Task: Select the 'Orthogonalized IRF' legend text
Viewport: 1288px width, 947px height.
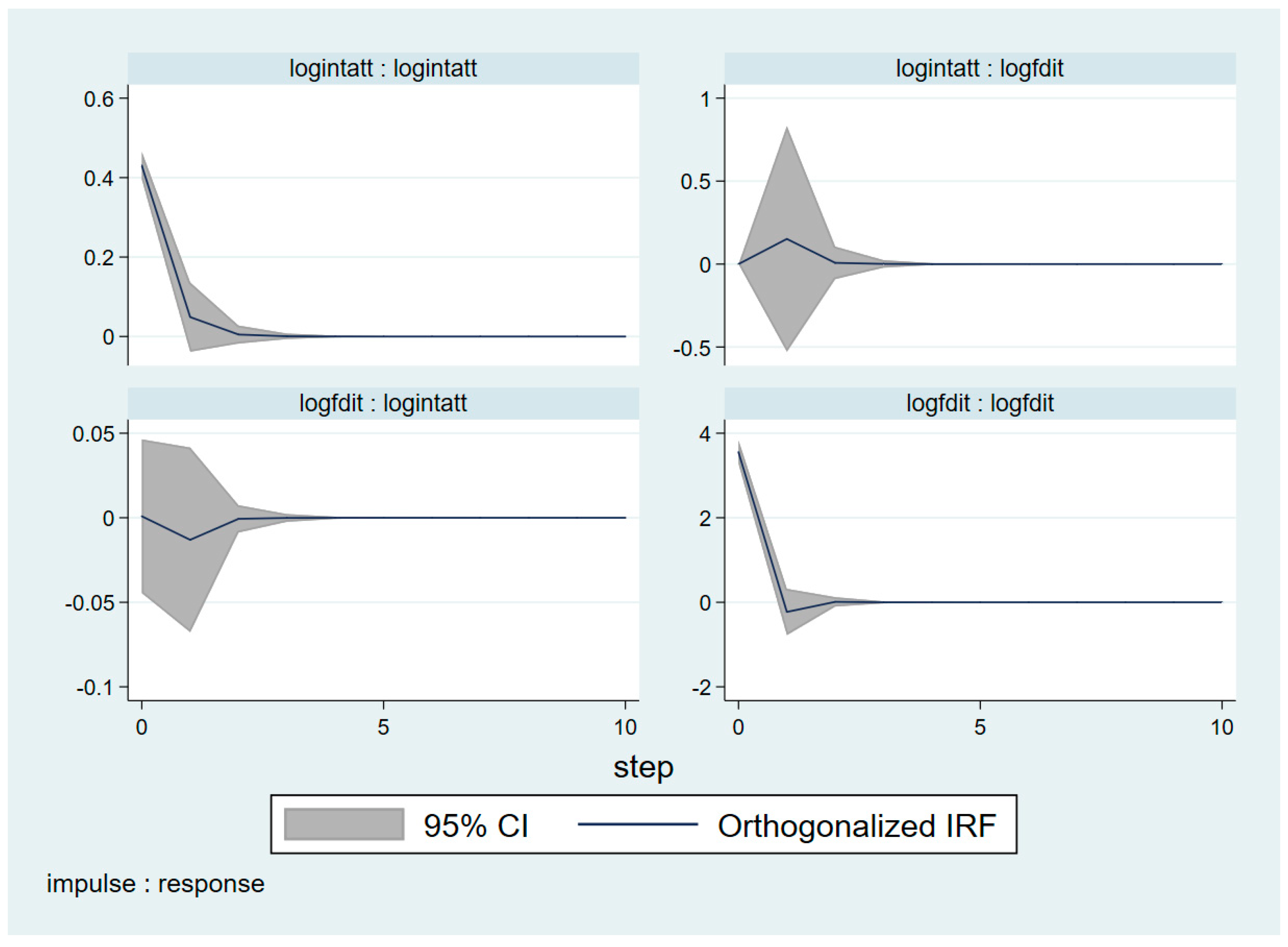Action: [857, 826]
